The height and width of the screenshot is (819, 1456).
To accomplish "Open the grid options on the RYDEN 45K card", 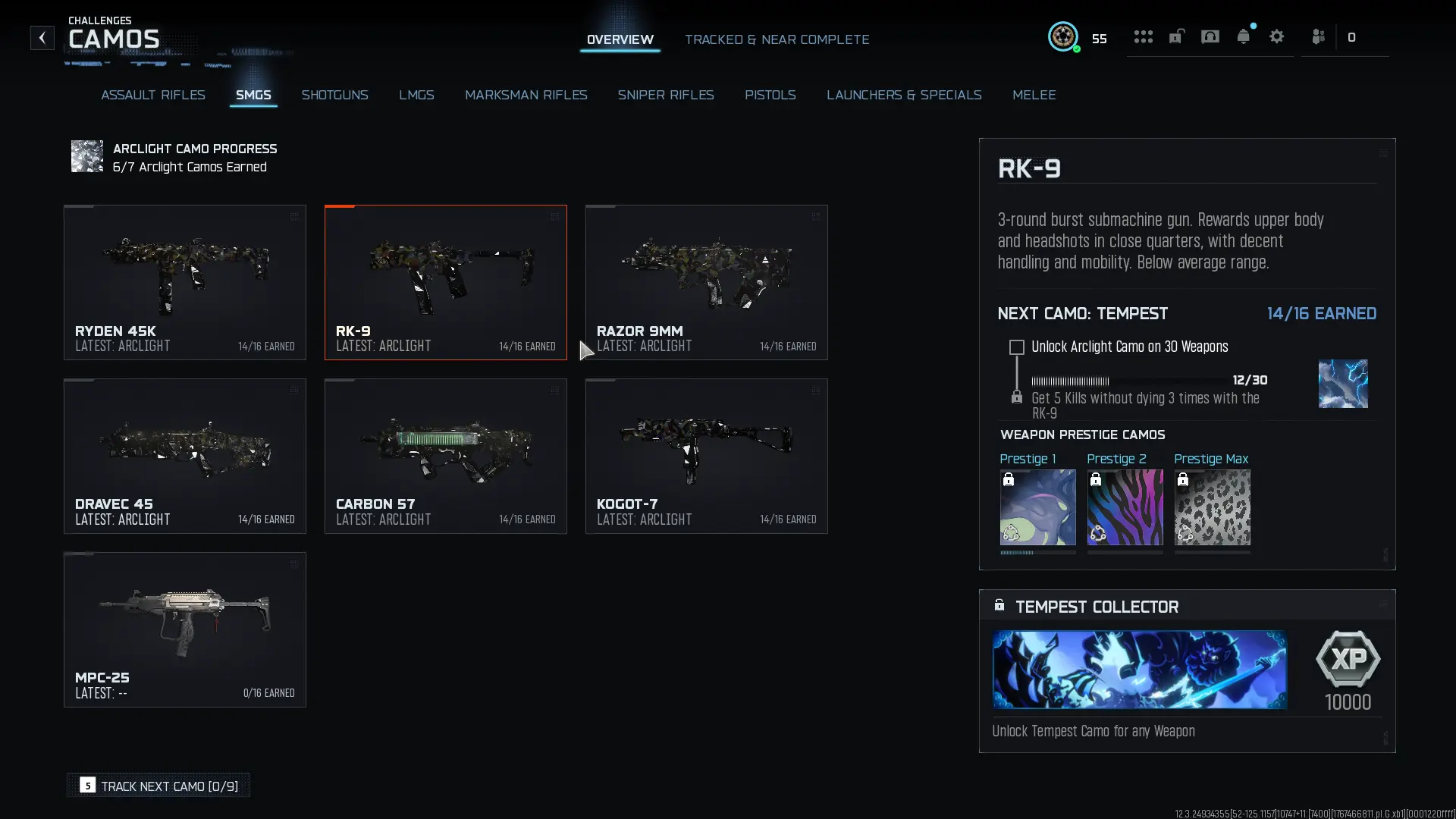I will coord(295,217).
